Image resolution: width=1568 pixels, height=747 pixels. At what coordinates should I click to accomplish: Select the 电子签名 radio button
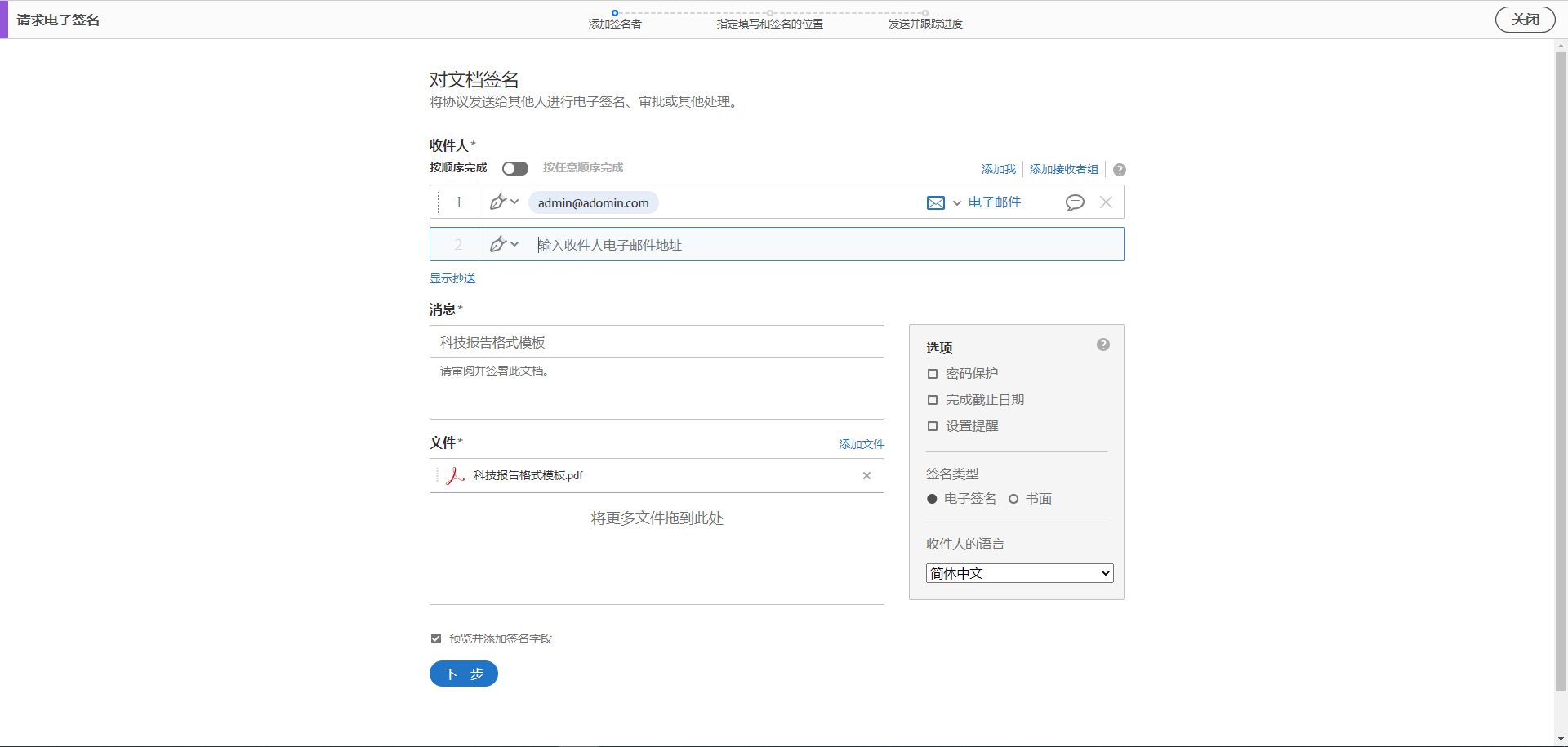(x=932, y=499)
